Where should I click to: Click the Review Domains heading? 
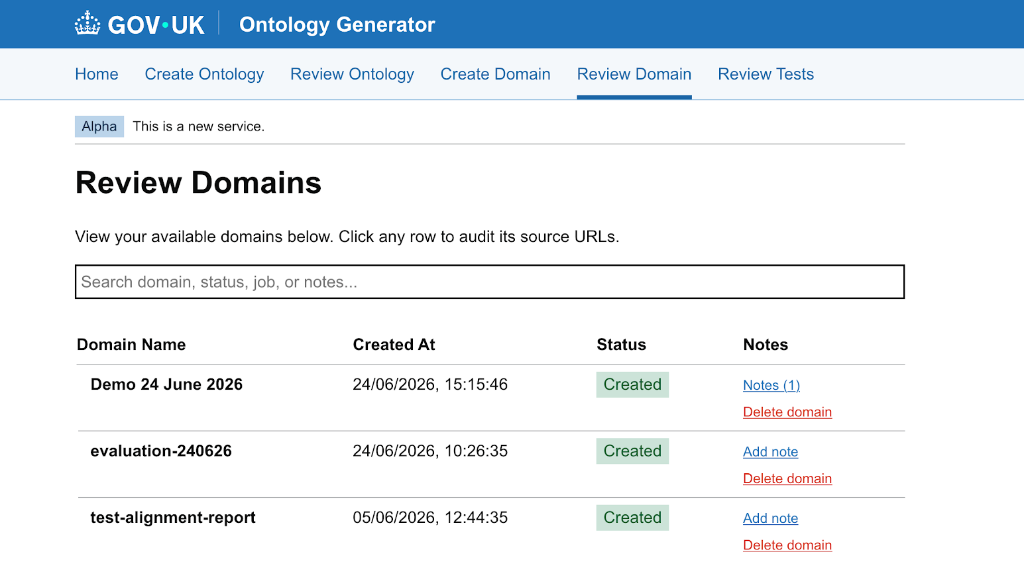[199, 183]
